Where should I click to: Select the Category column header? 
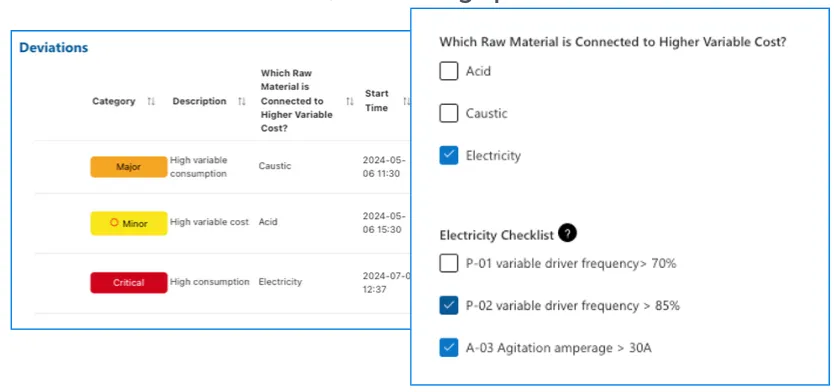click(x=114, y=101)
